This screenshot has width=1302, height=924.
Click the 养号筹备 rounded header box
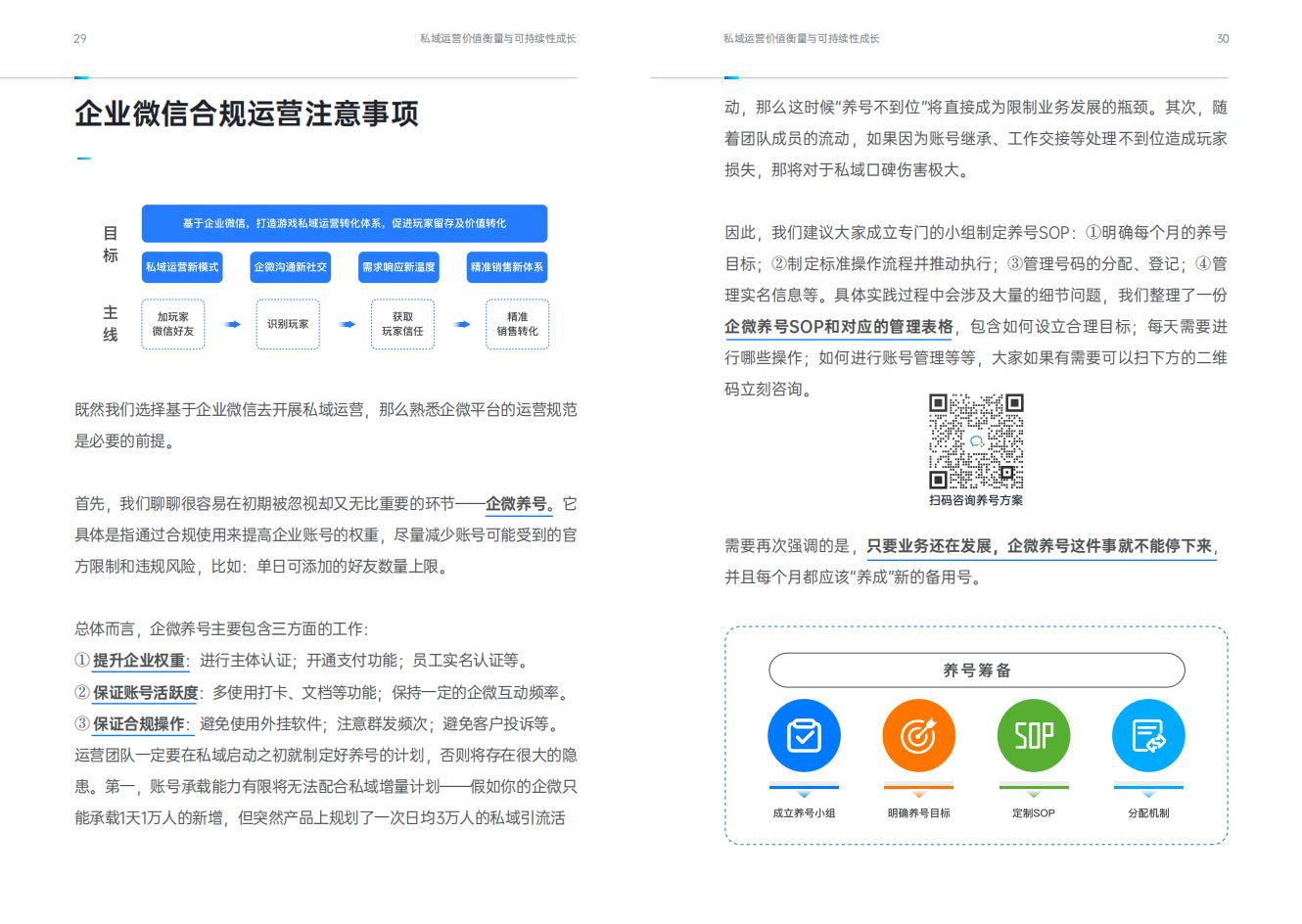pyautogui.click(x=976, y=670)
